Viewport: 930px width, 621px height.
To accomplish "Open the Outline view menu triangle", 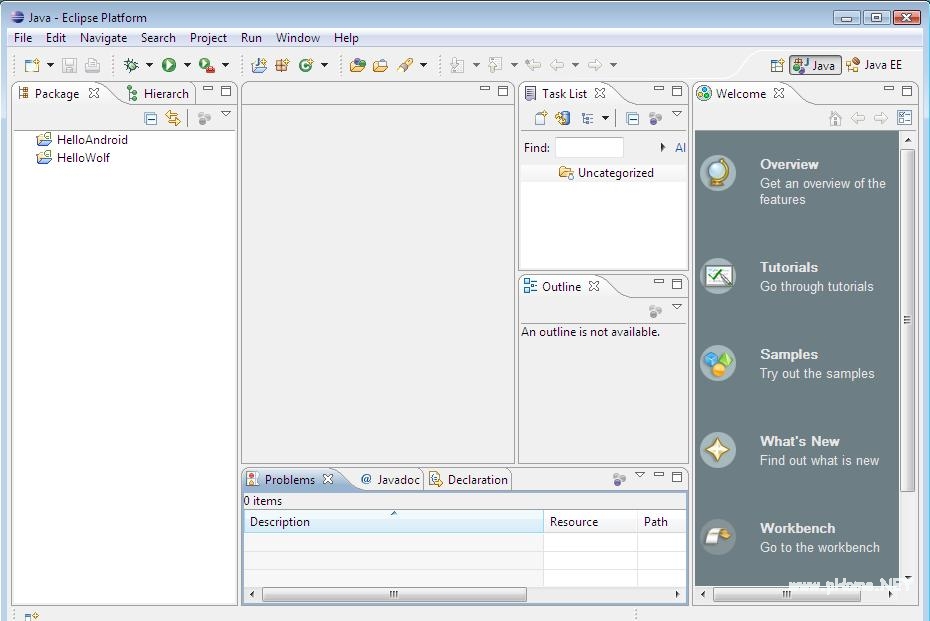I will pyautogui.click(x=677, y=308).
